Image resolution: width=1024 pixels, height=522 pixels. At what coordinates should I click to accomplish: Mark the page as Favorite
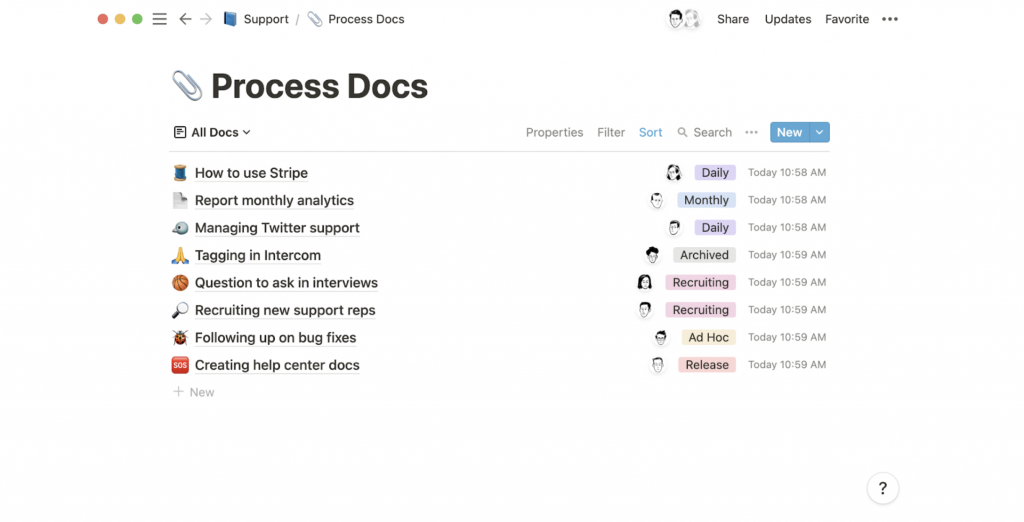coord(847,19)
